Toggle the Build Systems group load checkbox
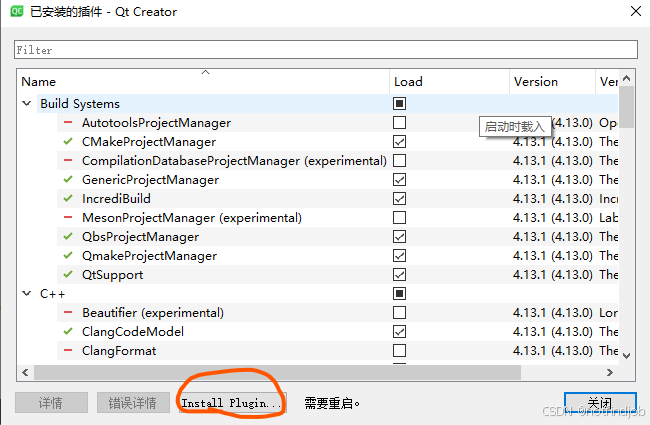650x425 pixels. click(399, 104)
